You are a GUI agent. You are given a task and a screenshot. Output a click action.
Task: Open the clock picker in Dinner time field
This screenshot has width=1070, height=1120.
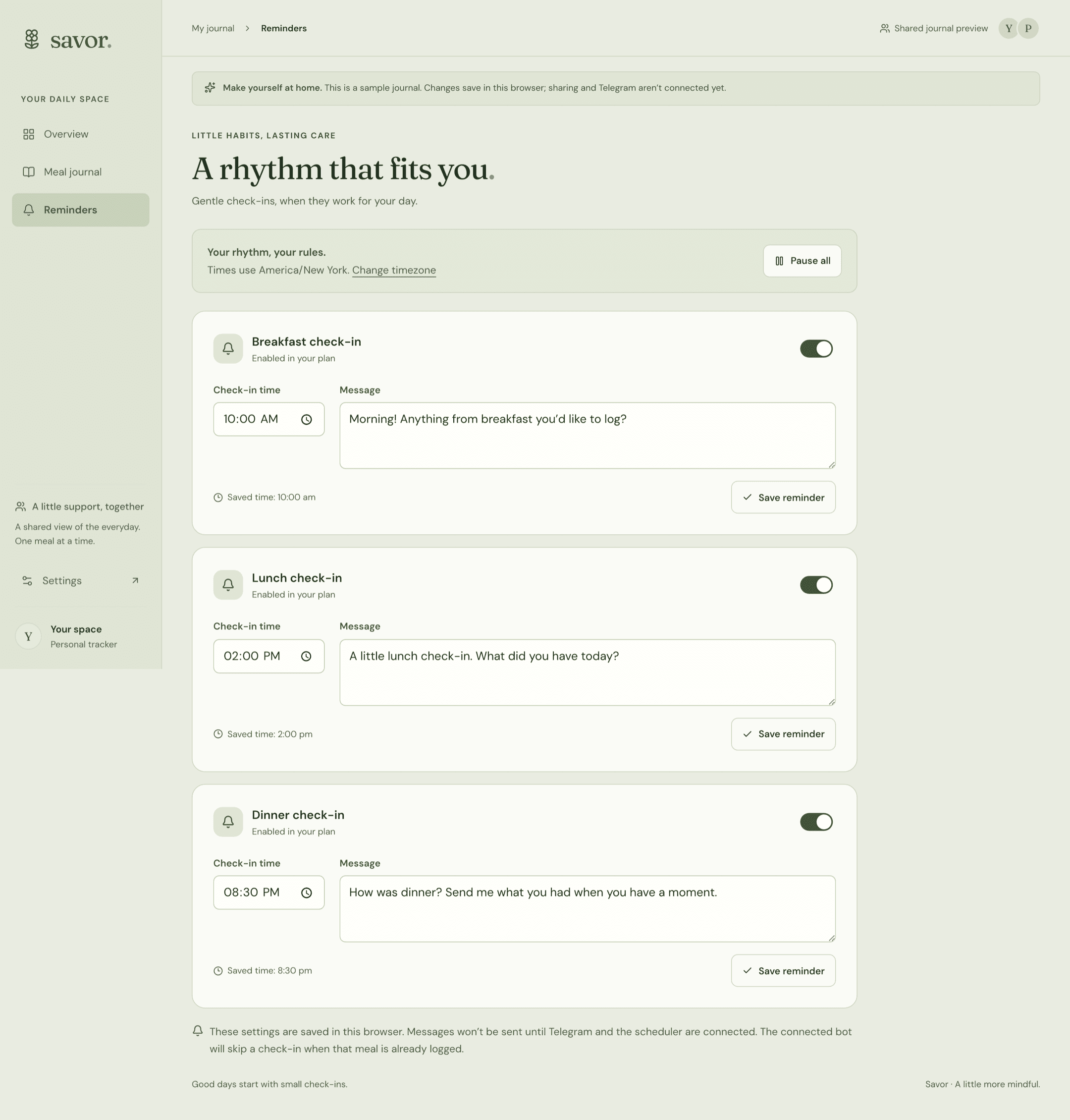coord(306,893)
